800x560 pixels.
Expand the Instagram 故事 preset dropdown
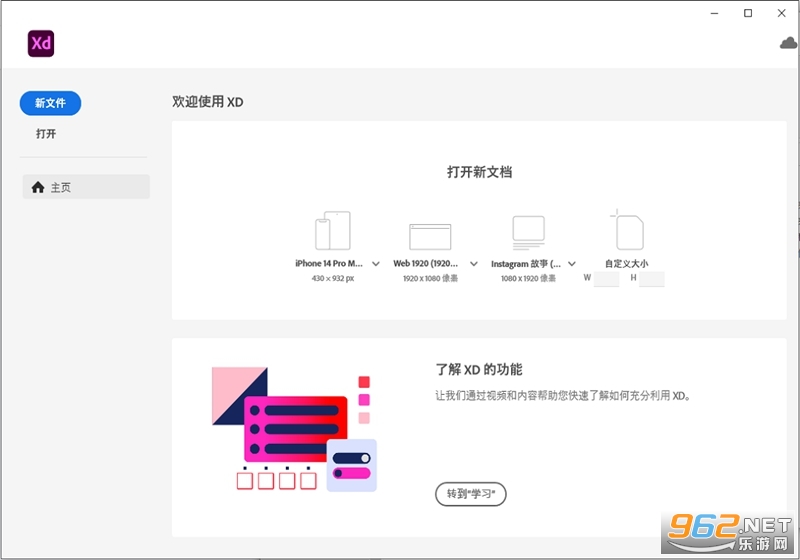pyautogui.click(x=572, y=264)
